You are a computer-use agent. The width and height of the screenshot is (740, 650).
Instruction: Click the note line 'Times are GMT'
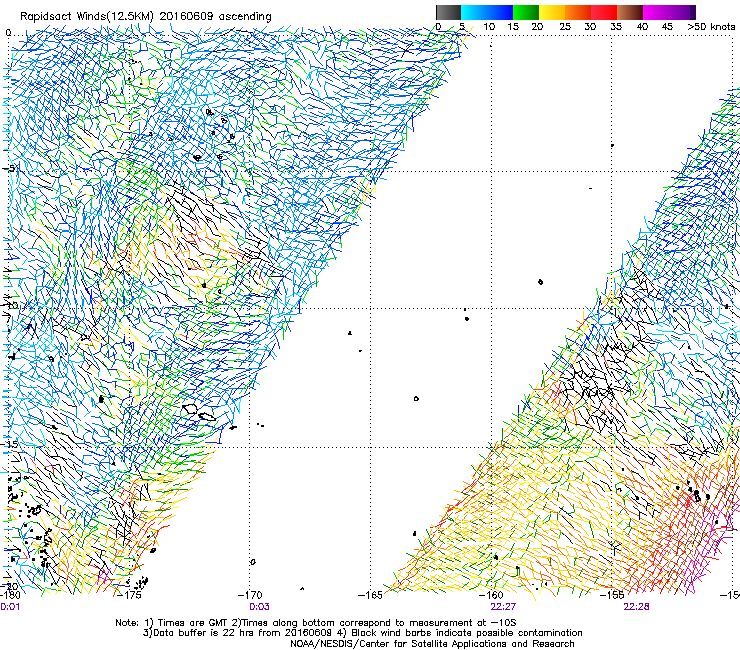[x=193, y=623]
